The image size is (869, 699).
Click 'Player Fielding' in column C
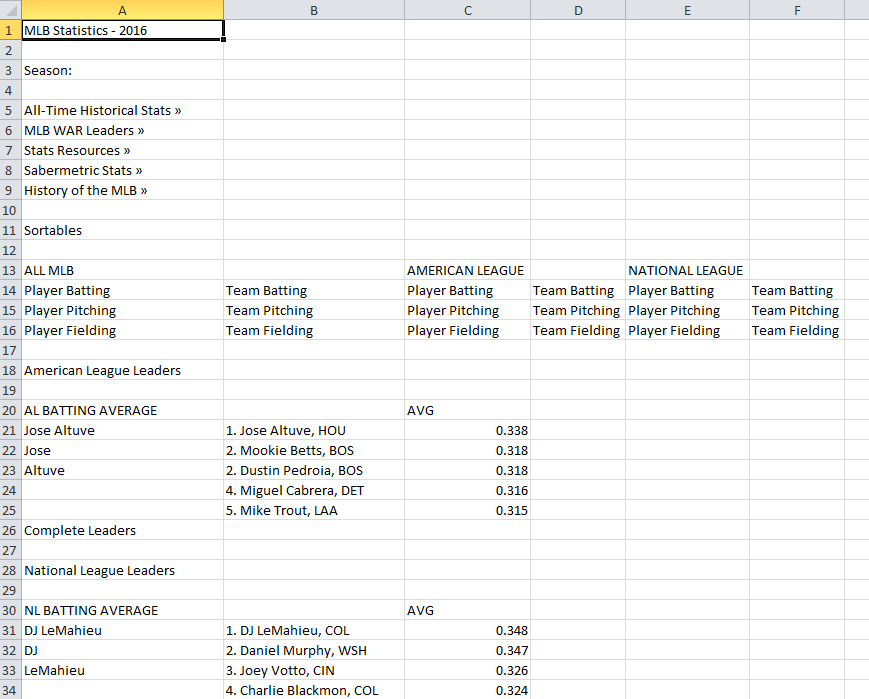click(x=467, y=330)
